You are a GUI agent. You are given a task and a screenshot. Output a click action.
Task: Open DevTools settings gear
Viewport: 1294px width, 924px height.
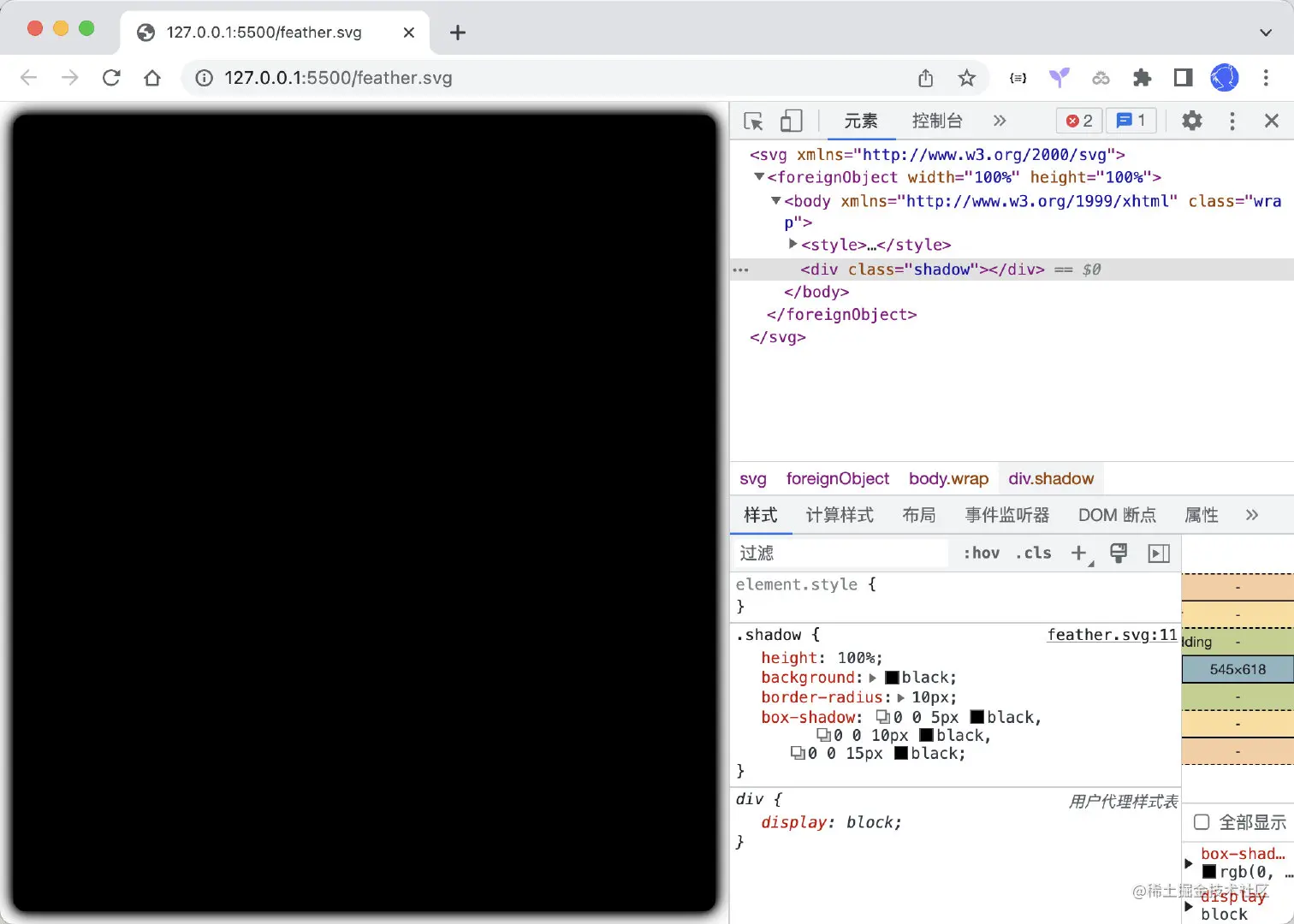pyautogui.click(x=1191, y=121)
